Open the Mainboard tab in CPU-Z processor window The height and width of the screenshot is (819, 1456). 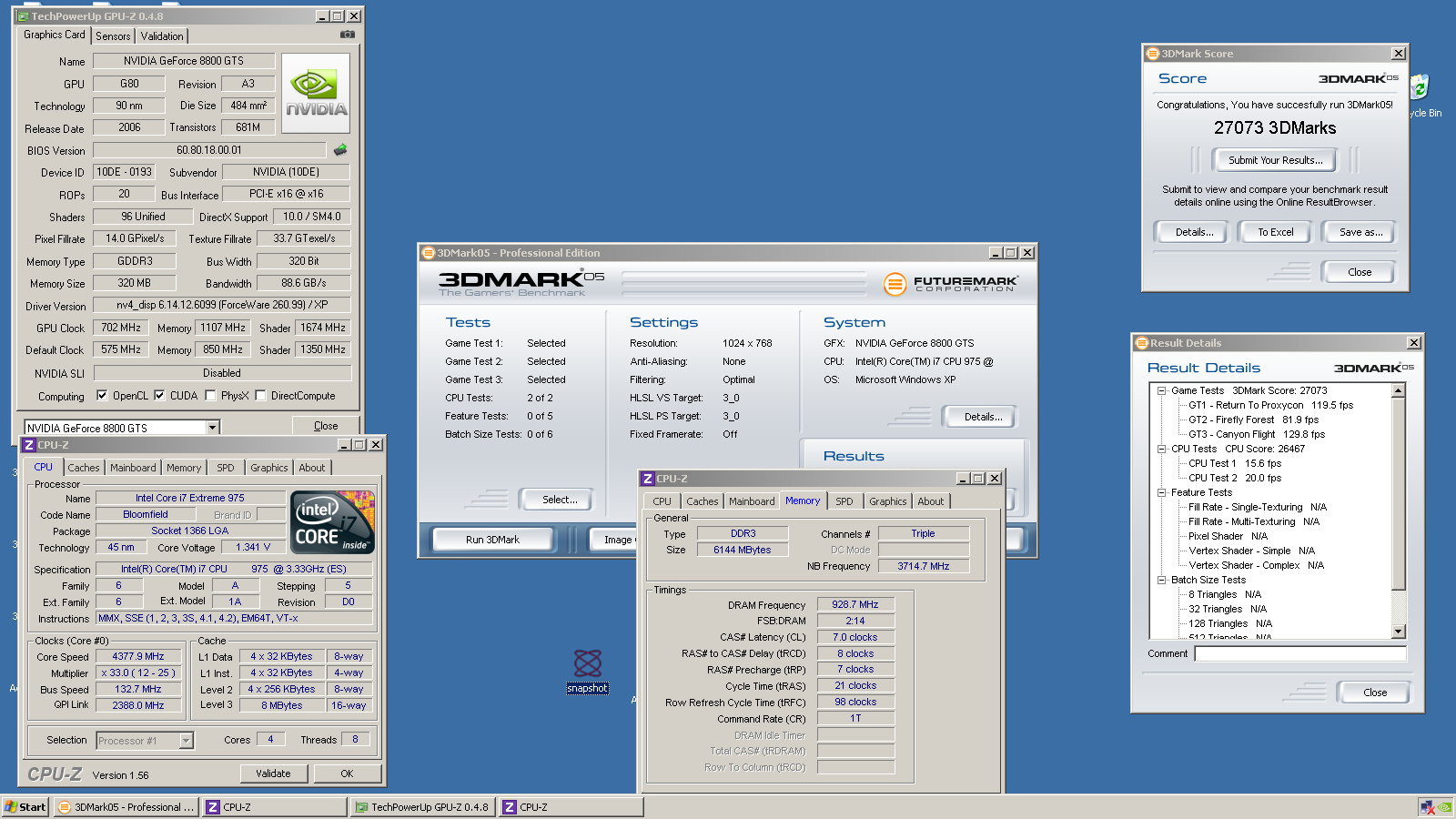(133, 468)
